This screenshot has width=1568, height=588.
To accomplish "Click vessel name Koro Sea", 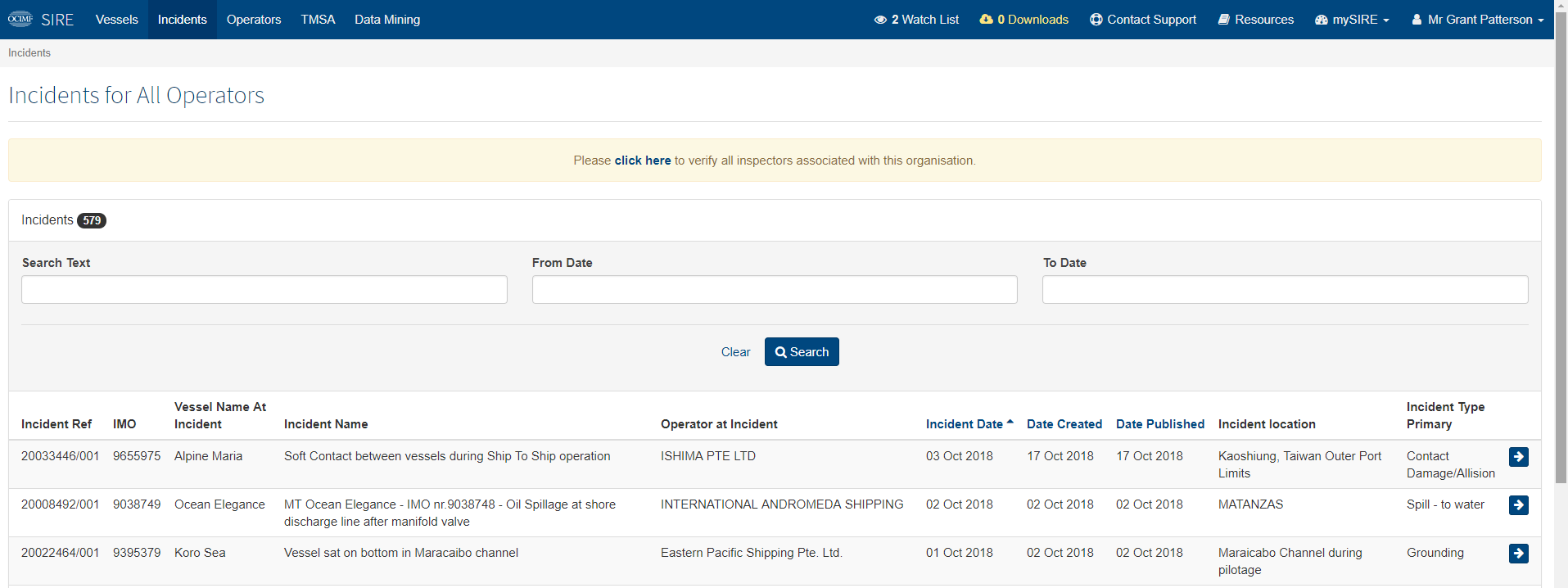I will click(x=200, y=553).
